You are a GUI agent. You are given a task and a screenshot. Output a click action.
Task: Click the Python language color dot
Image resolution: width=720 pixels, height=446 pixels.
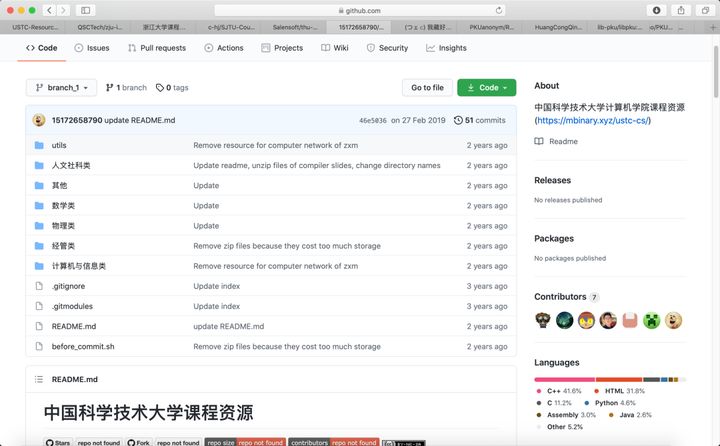(x=587, y=403)
